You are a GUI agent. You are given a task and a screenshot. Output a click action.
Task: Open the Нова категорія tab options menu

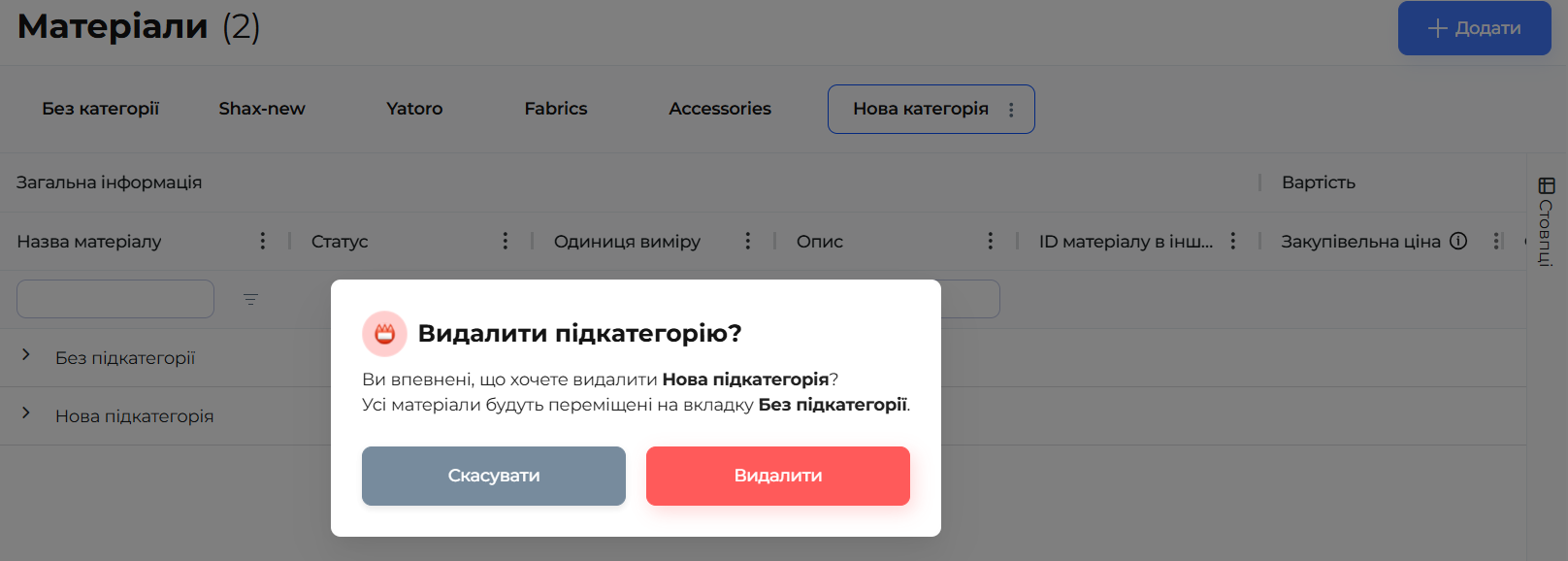pyautogui.click(x=1011, y=110)
